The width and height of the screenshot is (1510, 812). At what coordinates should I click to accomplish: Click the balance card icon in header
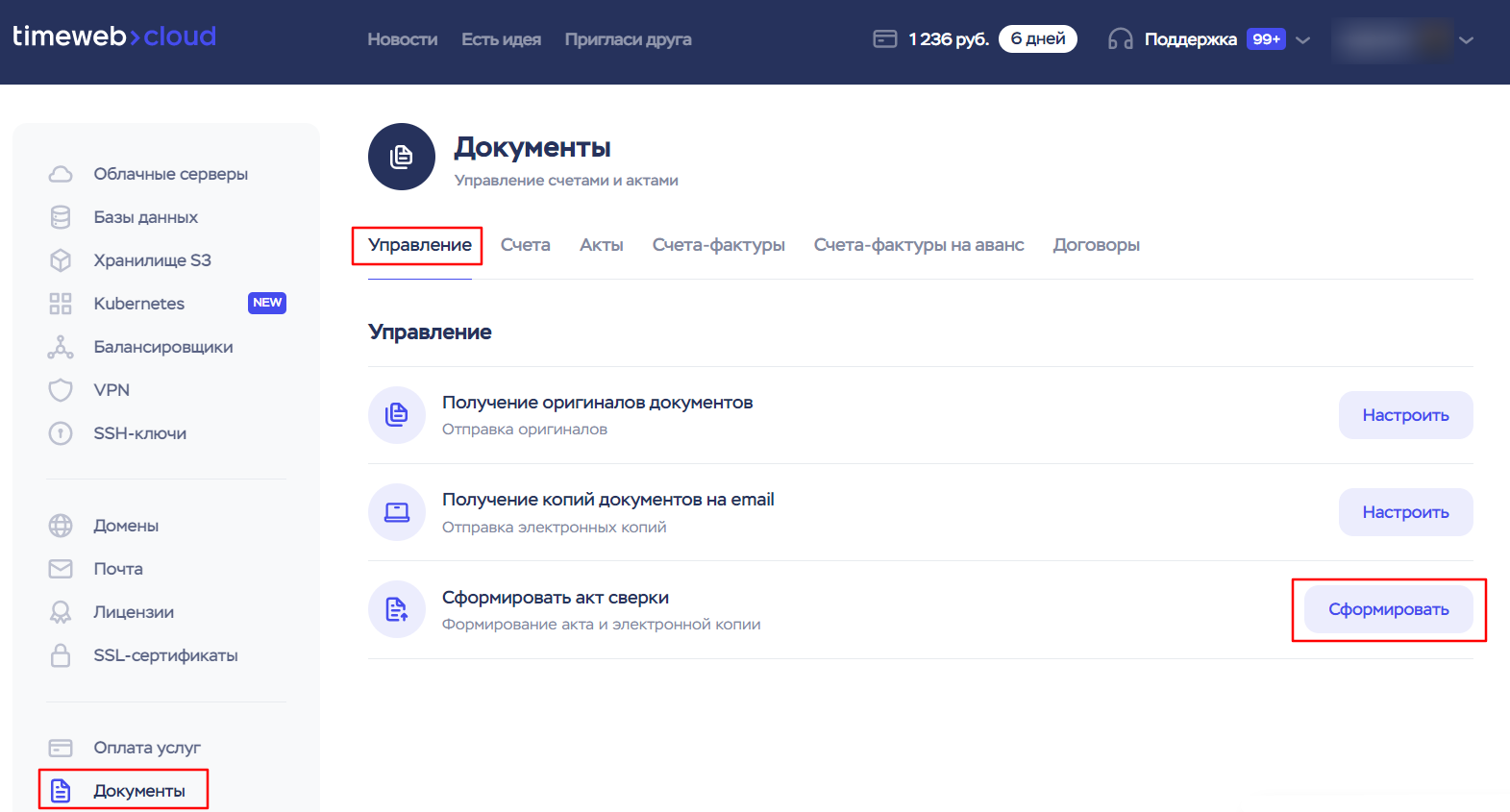click(884, 39)
